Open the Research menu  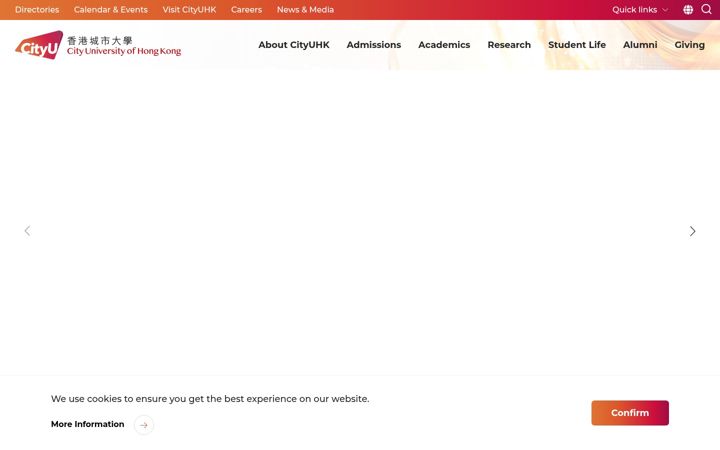click(509, 45)
